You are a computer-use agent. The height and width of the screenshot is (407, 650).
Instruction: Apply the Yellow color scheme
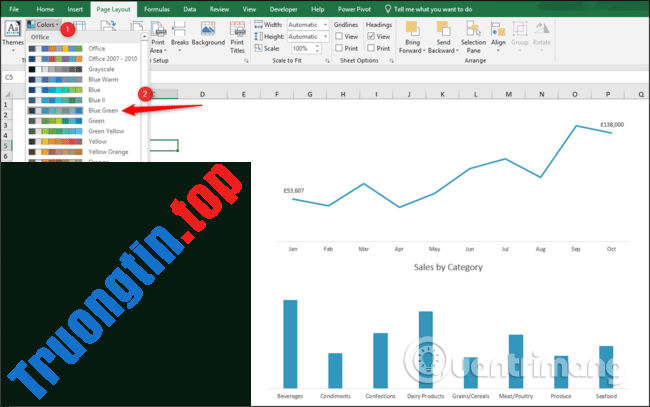click(x=83, y=142)
